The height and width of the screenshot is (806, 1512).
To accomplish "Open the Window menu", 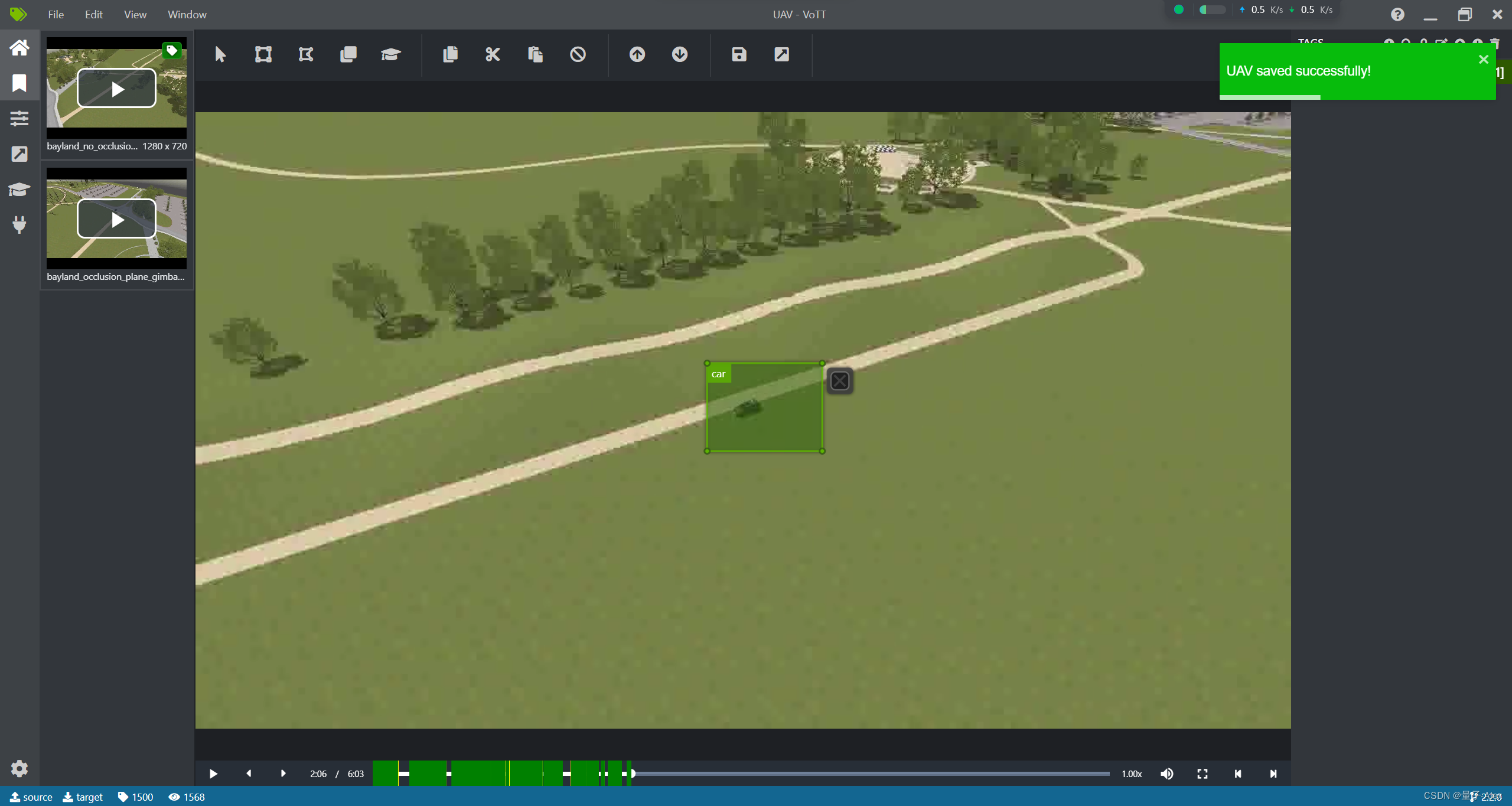I will pos(187,14).
